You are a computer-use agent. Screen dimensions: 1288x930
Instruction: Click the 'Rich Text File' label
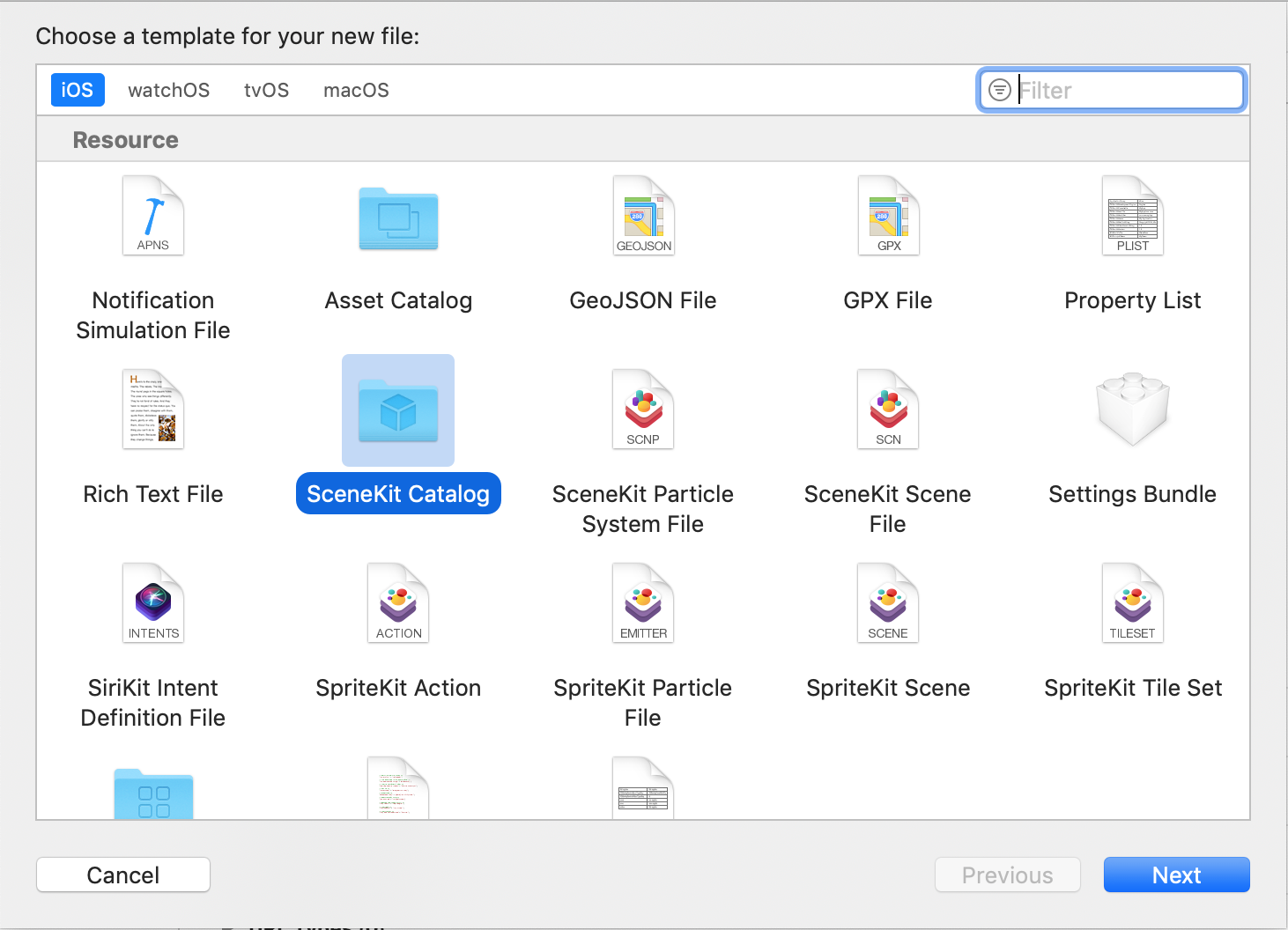tap(153, 494)
